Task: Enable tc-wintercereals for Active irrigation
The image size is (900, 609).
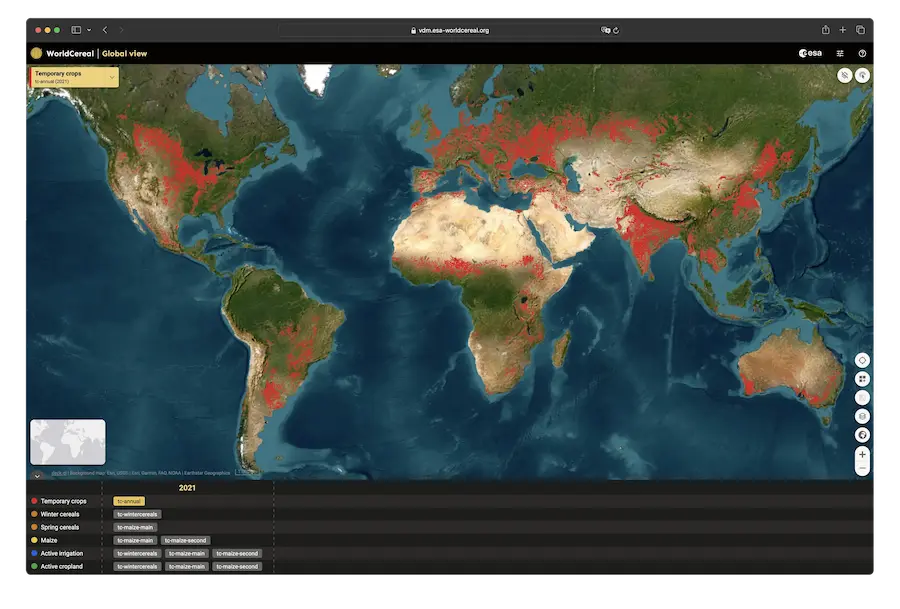Action: pos(137,553)
